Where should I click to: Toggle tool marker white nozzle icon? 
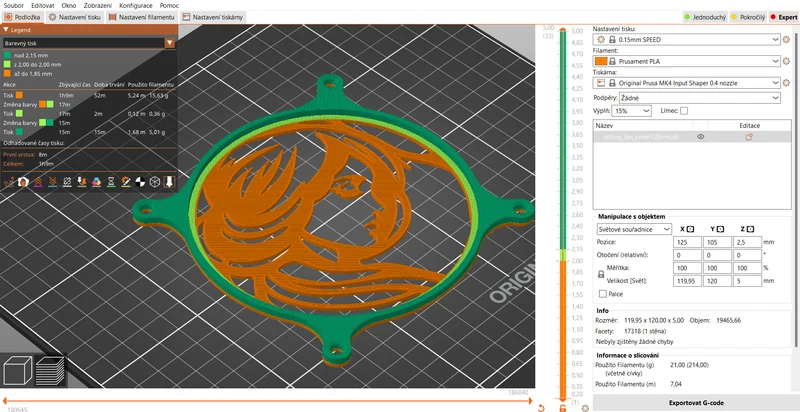tap(170, 182)
